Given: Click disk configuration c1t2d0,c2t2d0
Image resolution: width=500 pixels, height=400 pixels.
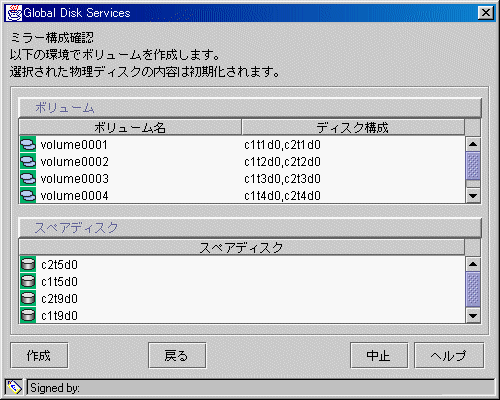Looking at the screenshot, I should coord(282,162).
